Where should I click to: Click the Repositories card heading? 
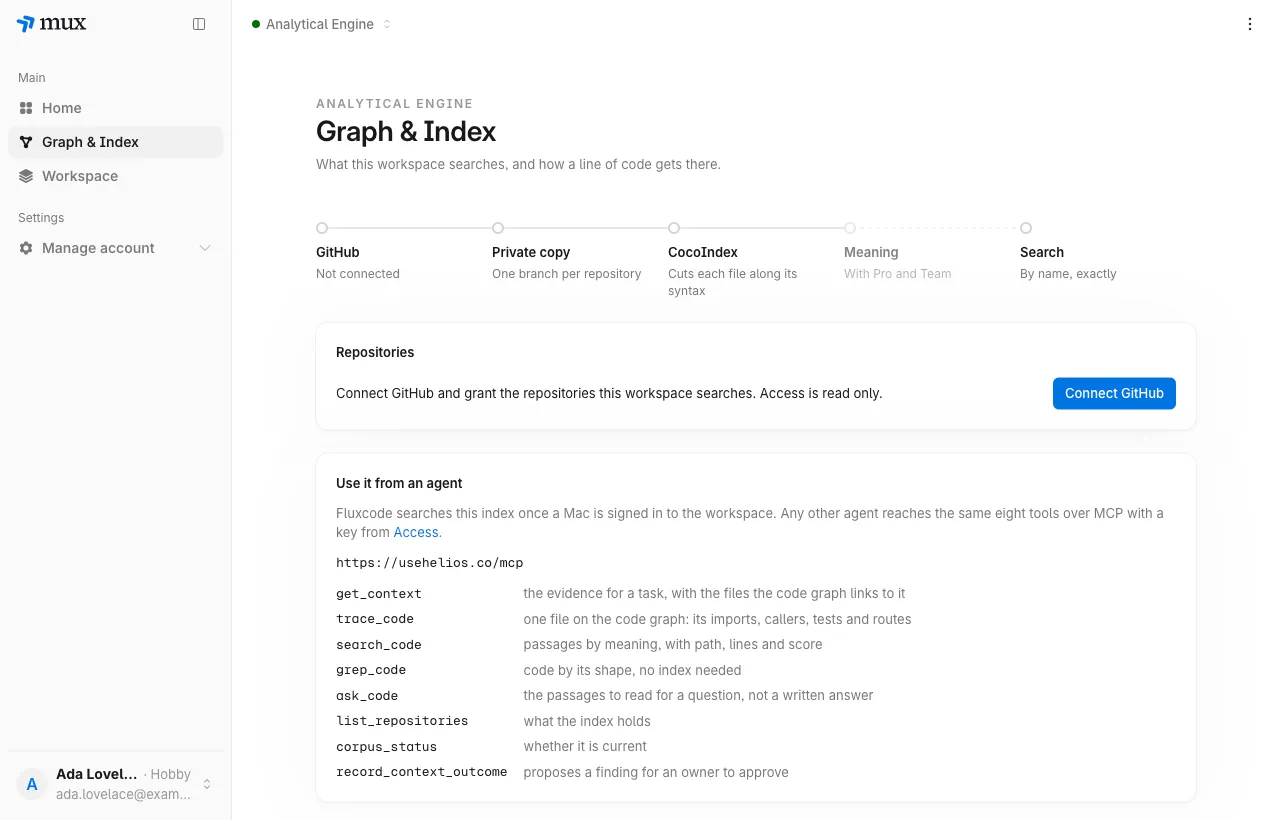tap(375, 352)
